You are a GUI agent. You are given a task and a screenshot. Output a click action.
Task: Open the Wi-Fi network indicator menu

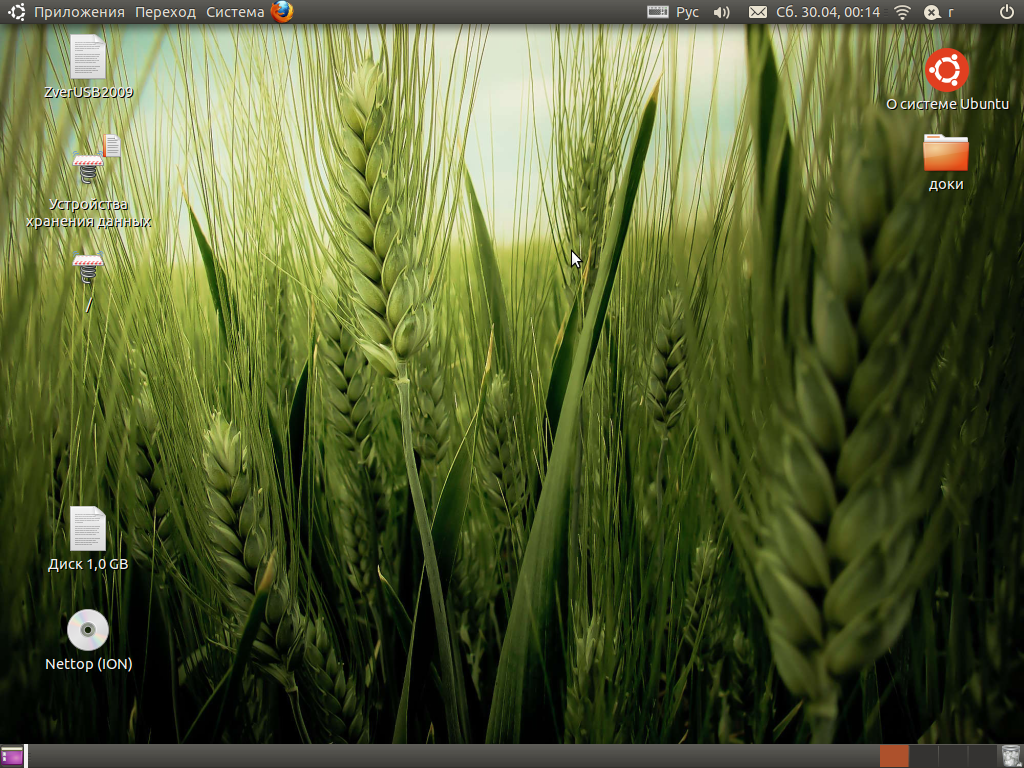(x=902, y=12)
